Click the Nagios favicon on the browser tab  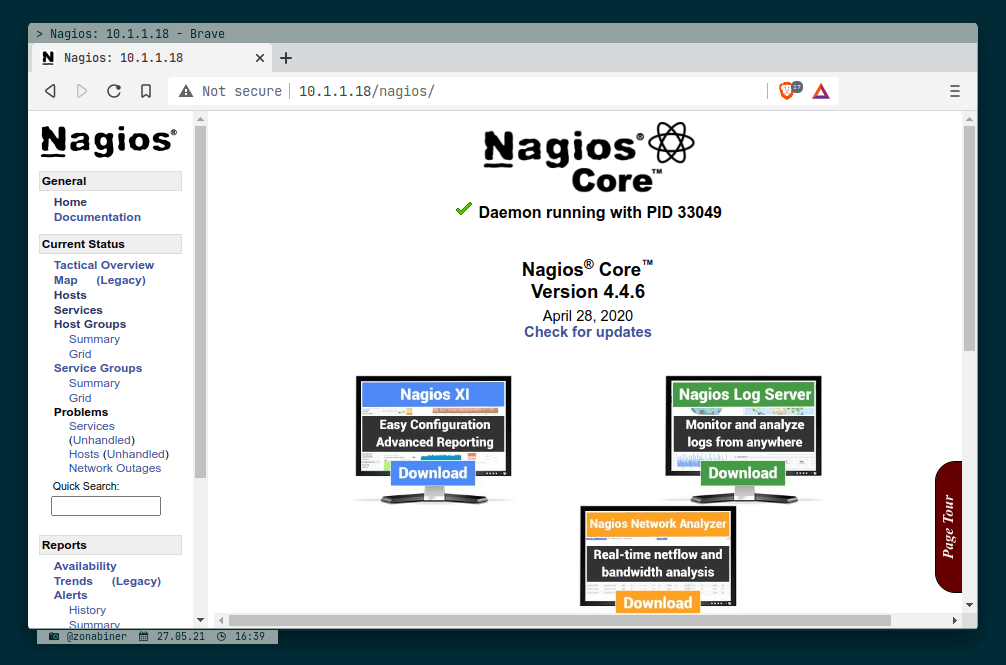(47, 58)
